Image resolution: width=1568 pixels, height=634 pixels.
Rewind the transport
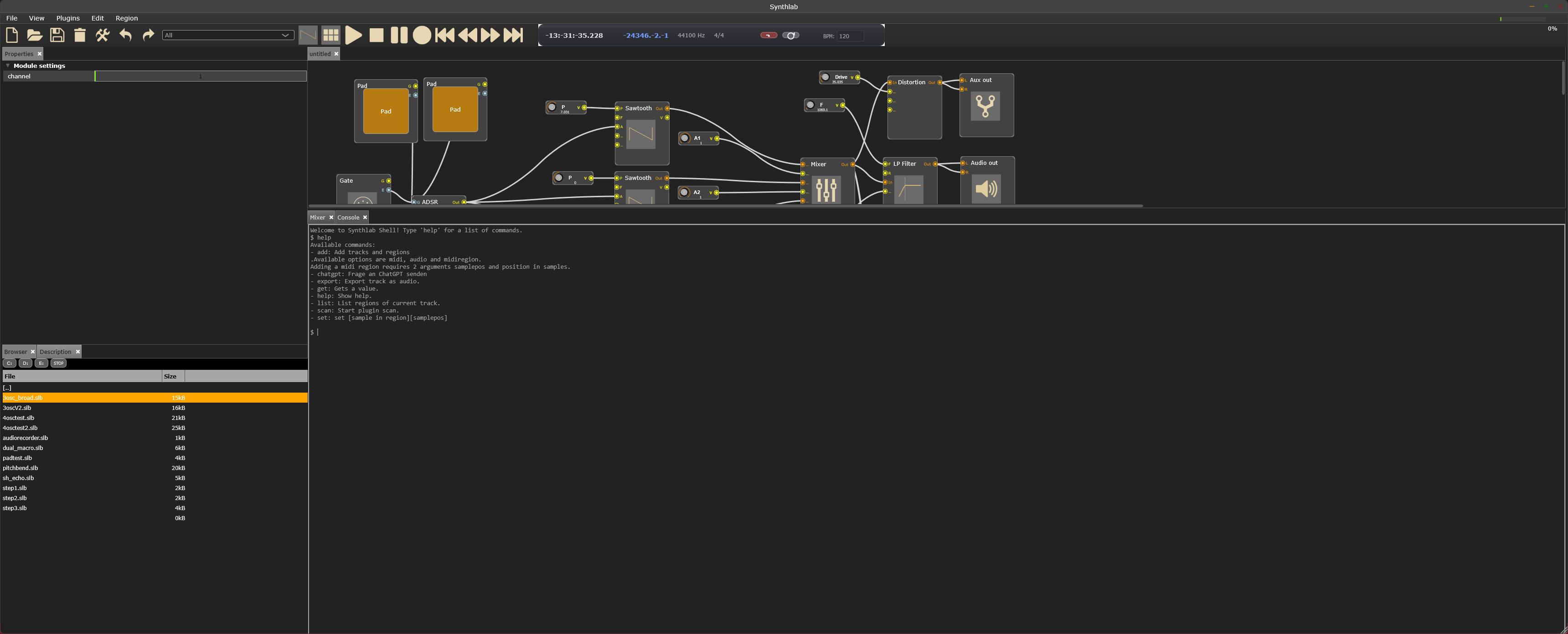[x=468, y=35]
